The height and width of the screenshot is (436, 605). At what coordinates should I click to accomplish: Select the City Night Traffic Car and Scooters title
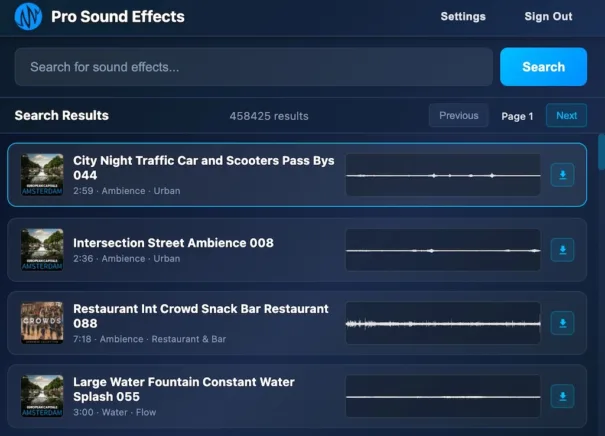pyautogui.click(x=204, y=168)
